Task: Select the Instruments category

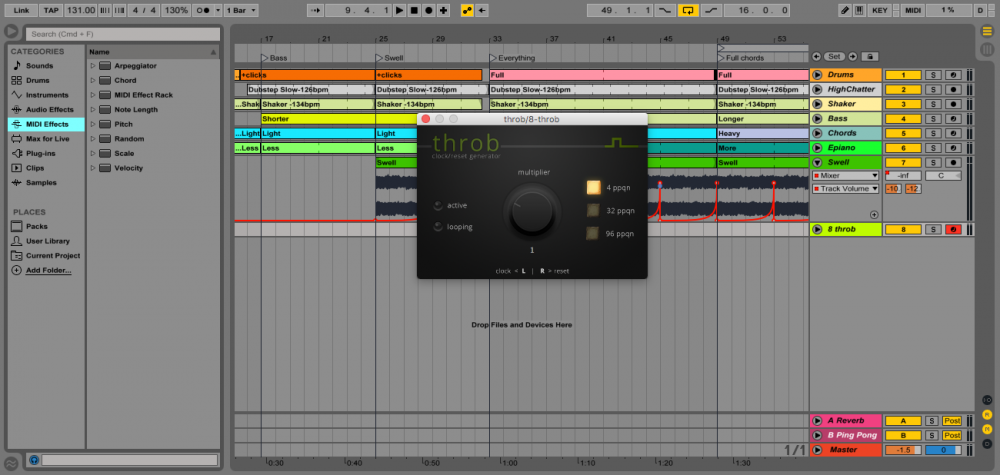Action: click(47, 95)
